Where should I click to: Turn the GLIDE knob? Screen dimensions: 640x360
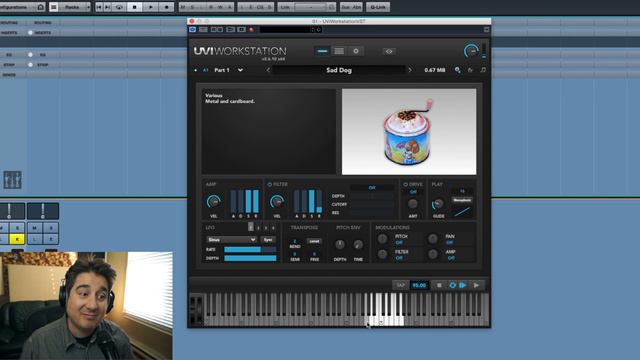click(438, 204)
